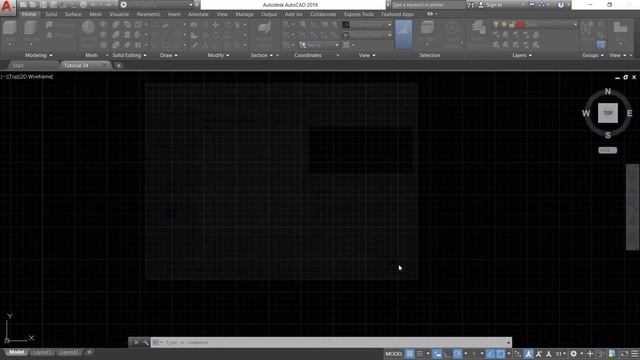Screen dimensions: 640x360
Task: Toggle the drawing grid display
Action: [x=409, y=354]
